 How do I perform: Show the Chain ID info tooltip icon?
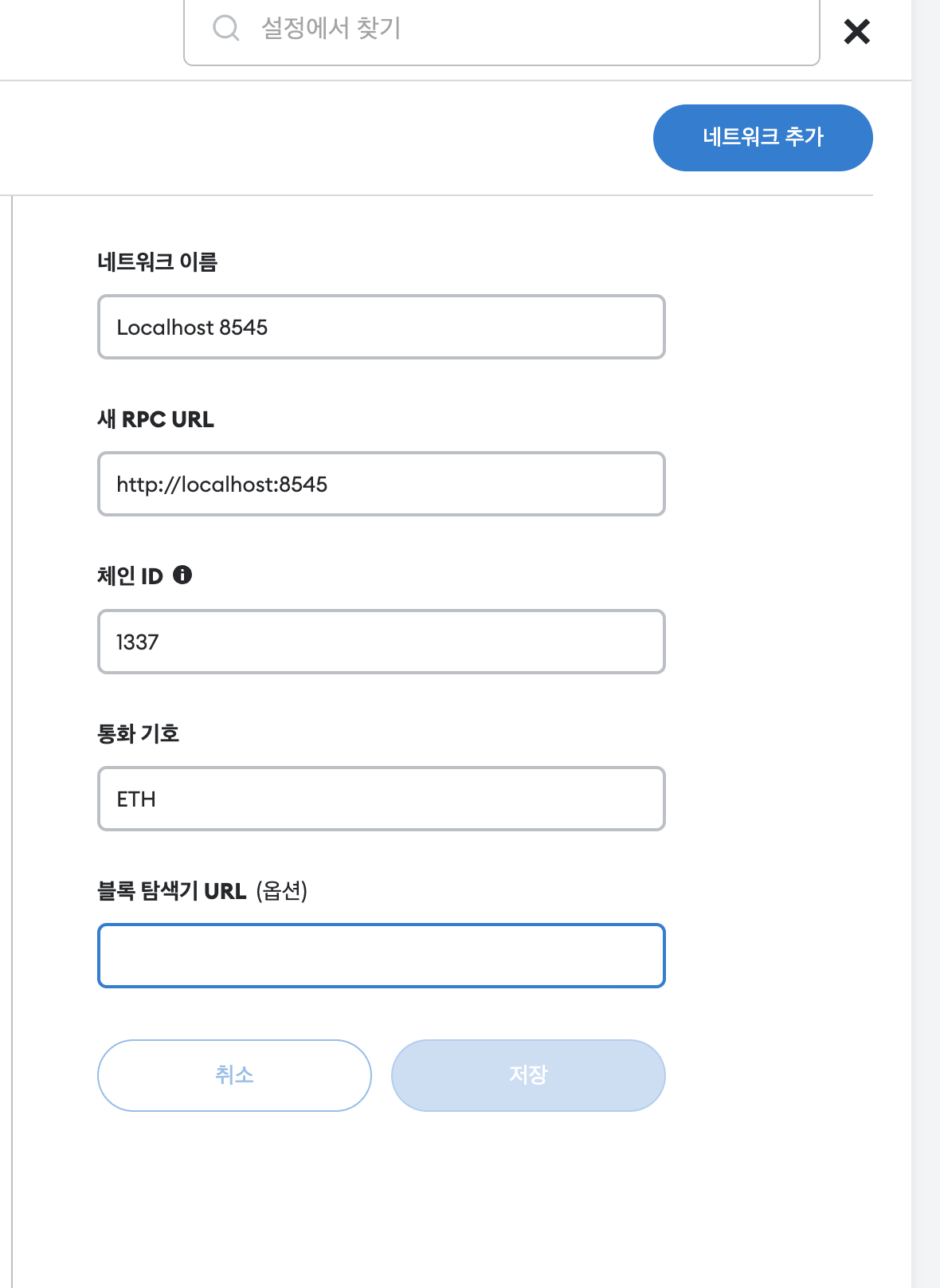point(182,575)
